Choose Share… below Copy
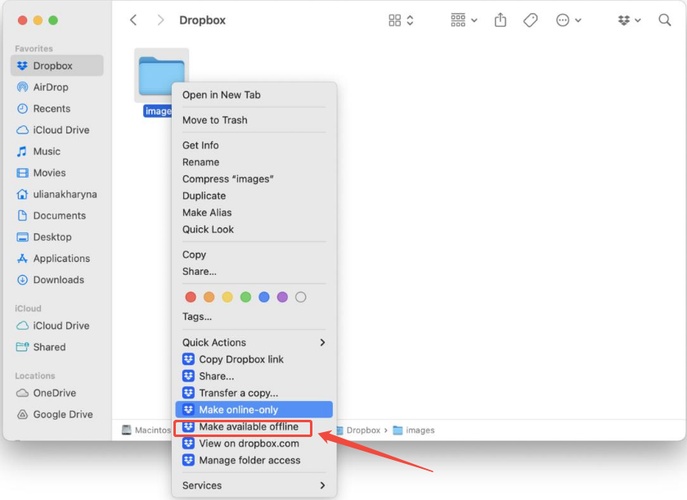This screenshot has width=687, height=500. [254, 272]
